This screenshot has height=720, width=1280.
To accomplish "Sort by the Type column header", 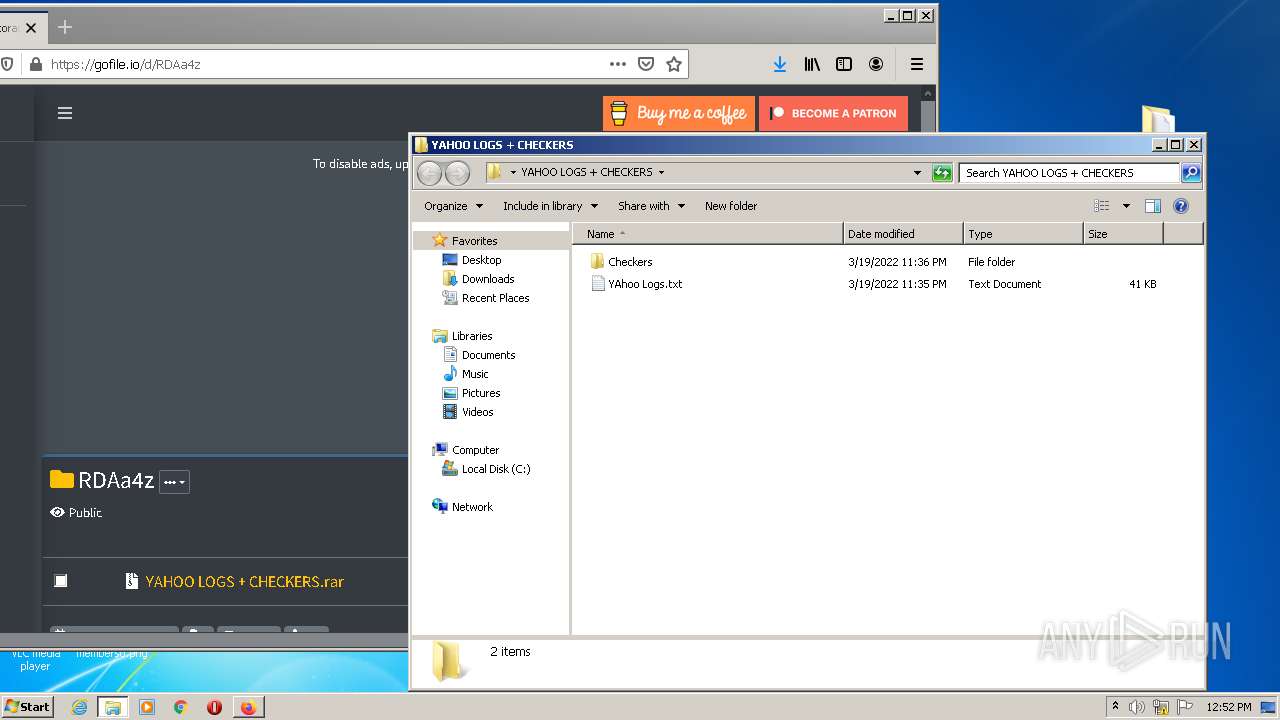I will [1023, 234].
